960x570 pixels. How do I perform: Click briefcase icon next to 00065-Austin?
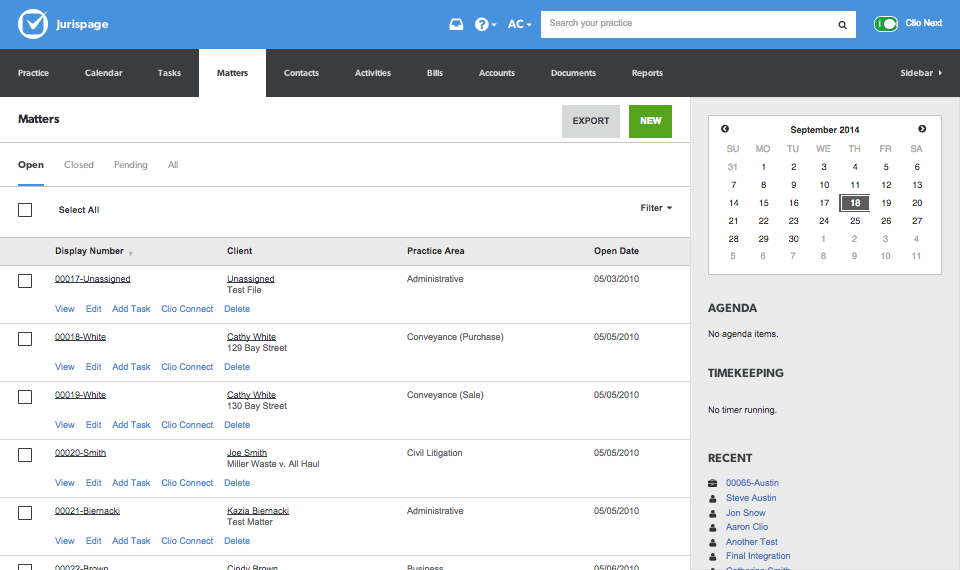click(x=713, y=483)
